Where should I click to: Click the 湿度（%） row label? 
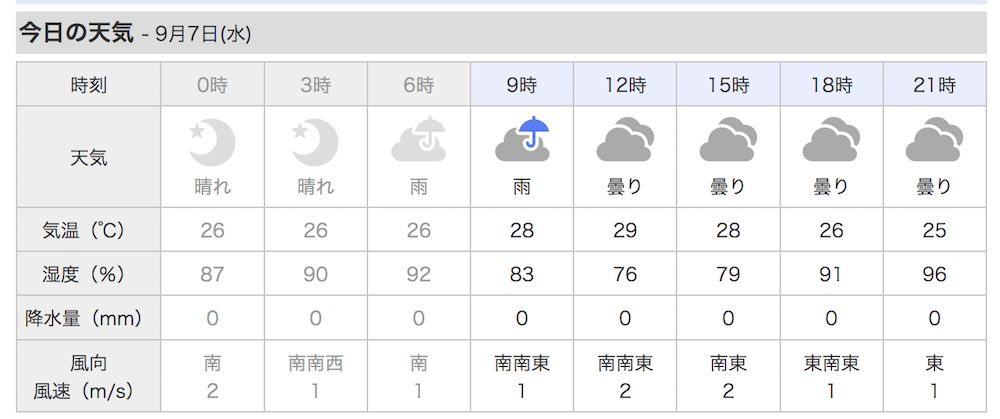click(89, 274)
